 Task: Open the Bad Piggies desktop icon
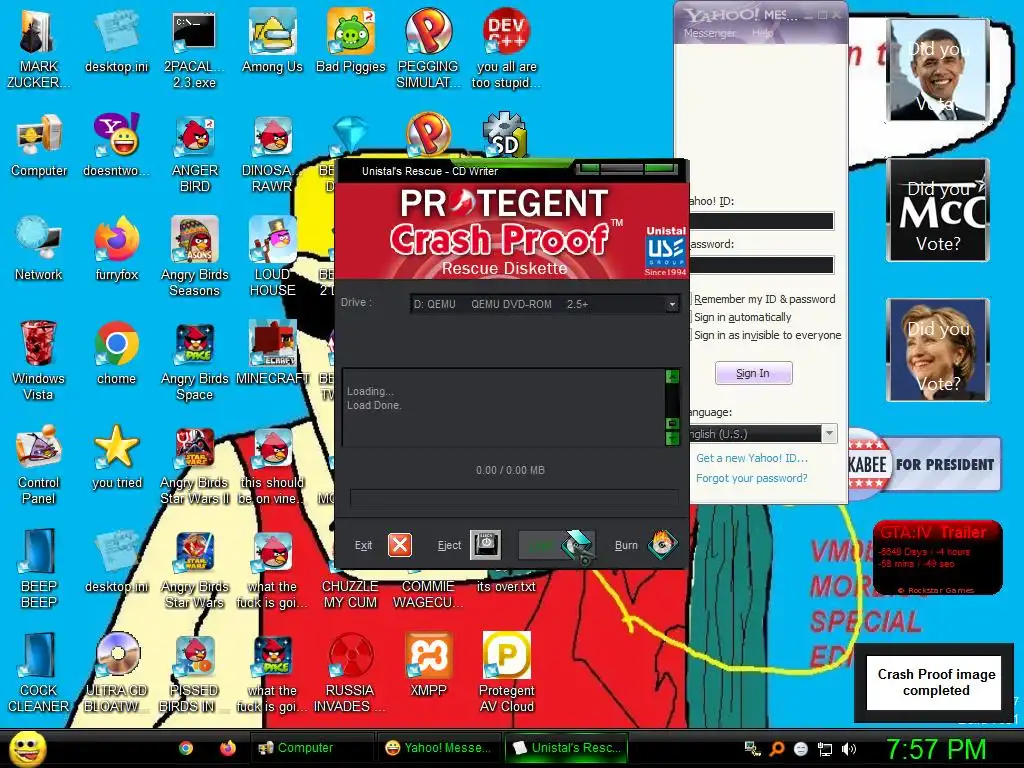351,42
